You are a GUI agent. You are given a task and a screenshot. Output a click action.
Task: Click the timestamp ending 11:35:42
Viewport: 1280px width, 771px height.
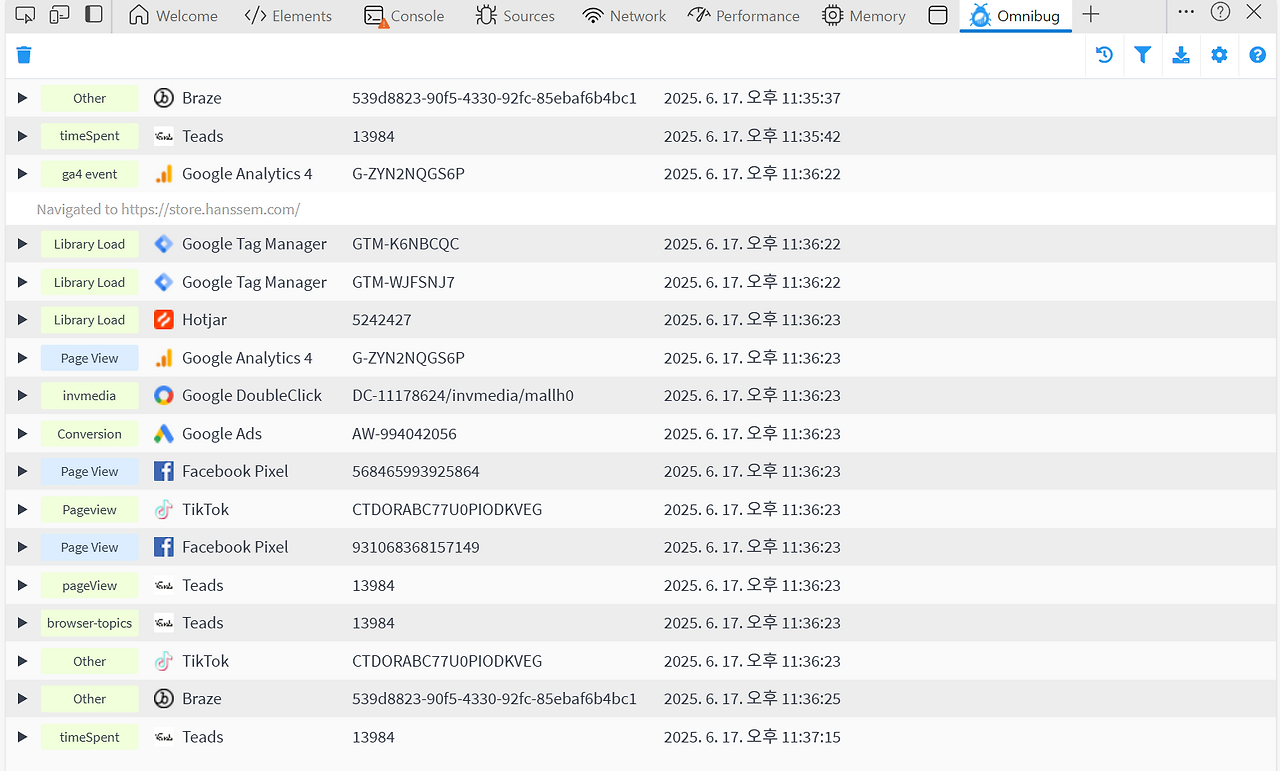(752, 136)
